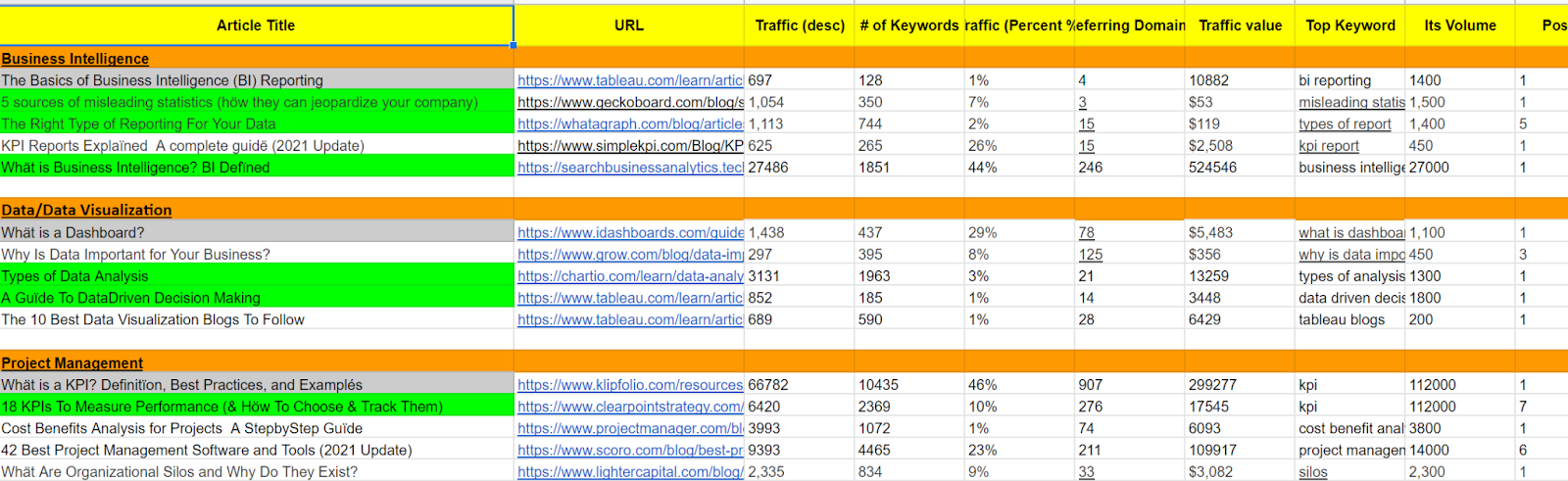Image resolution: width=1568 pixels, height=481 pixels.
Task: Select cell 'The Basics of Business Intelligence (BI) Reporting'
Action: (x=257, y=80)
